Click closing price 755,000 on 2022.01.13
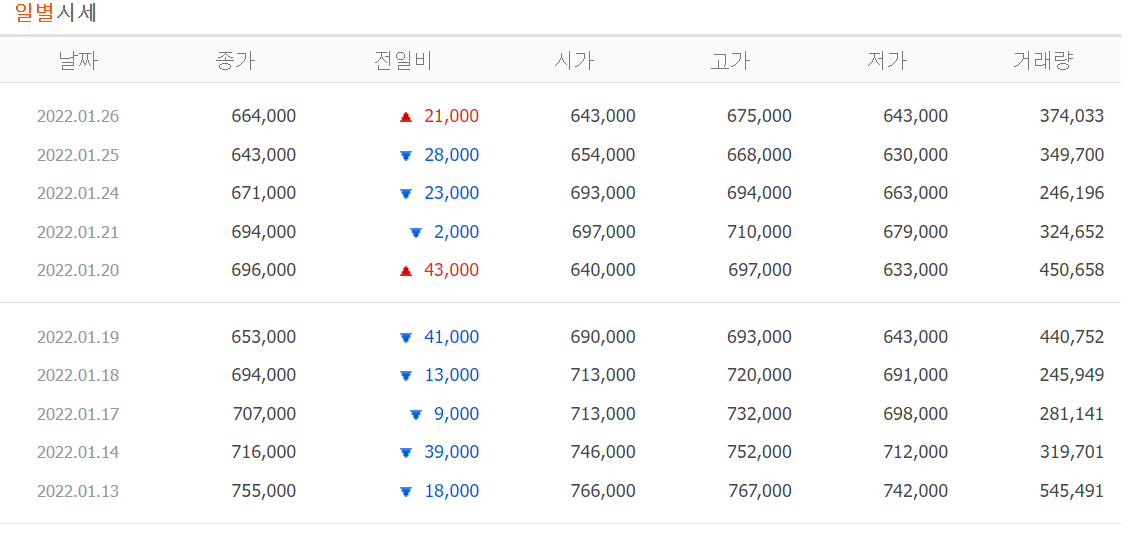The image size is (1147, 533). [x=263, y=491]
